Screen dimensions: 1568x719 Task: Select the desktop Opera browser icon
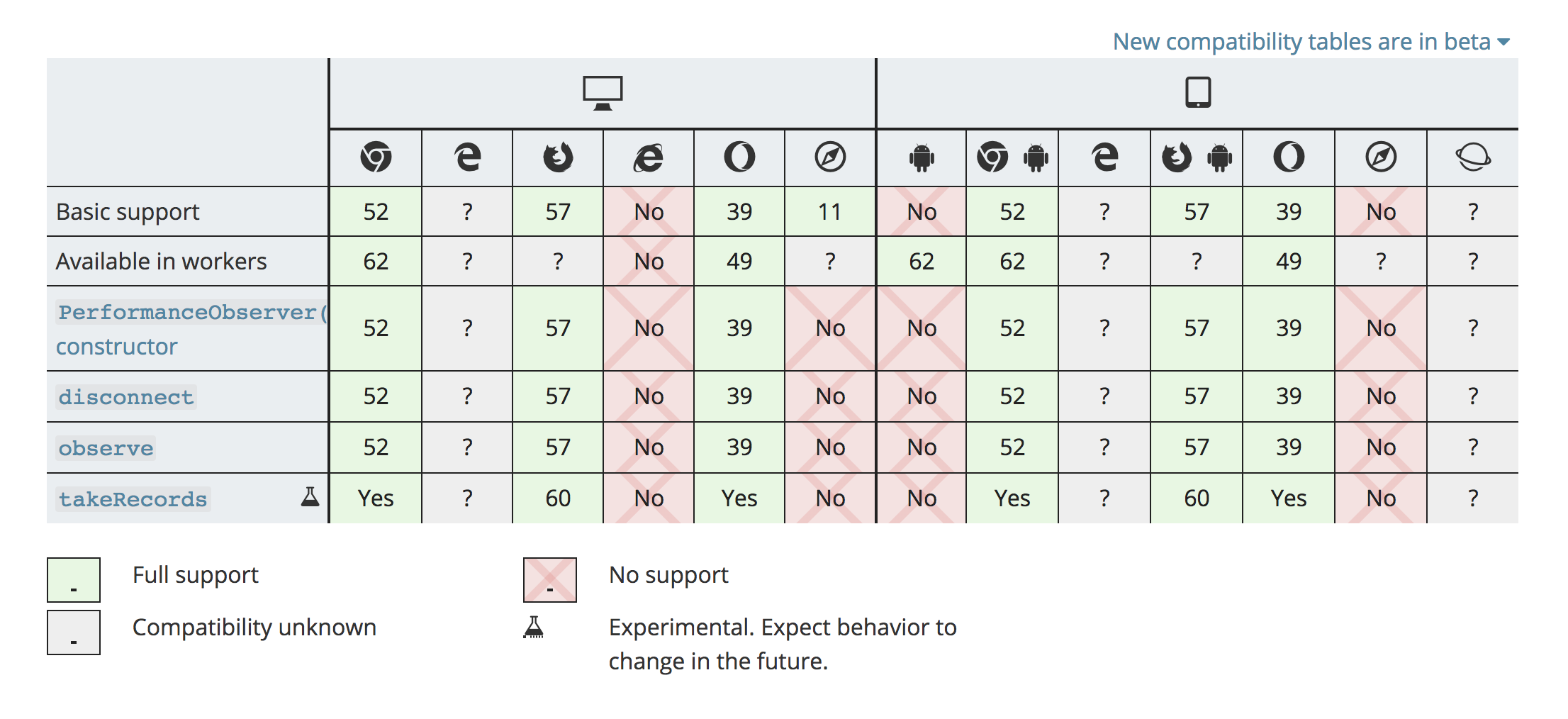(739, 157)
